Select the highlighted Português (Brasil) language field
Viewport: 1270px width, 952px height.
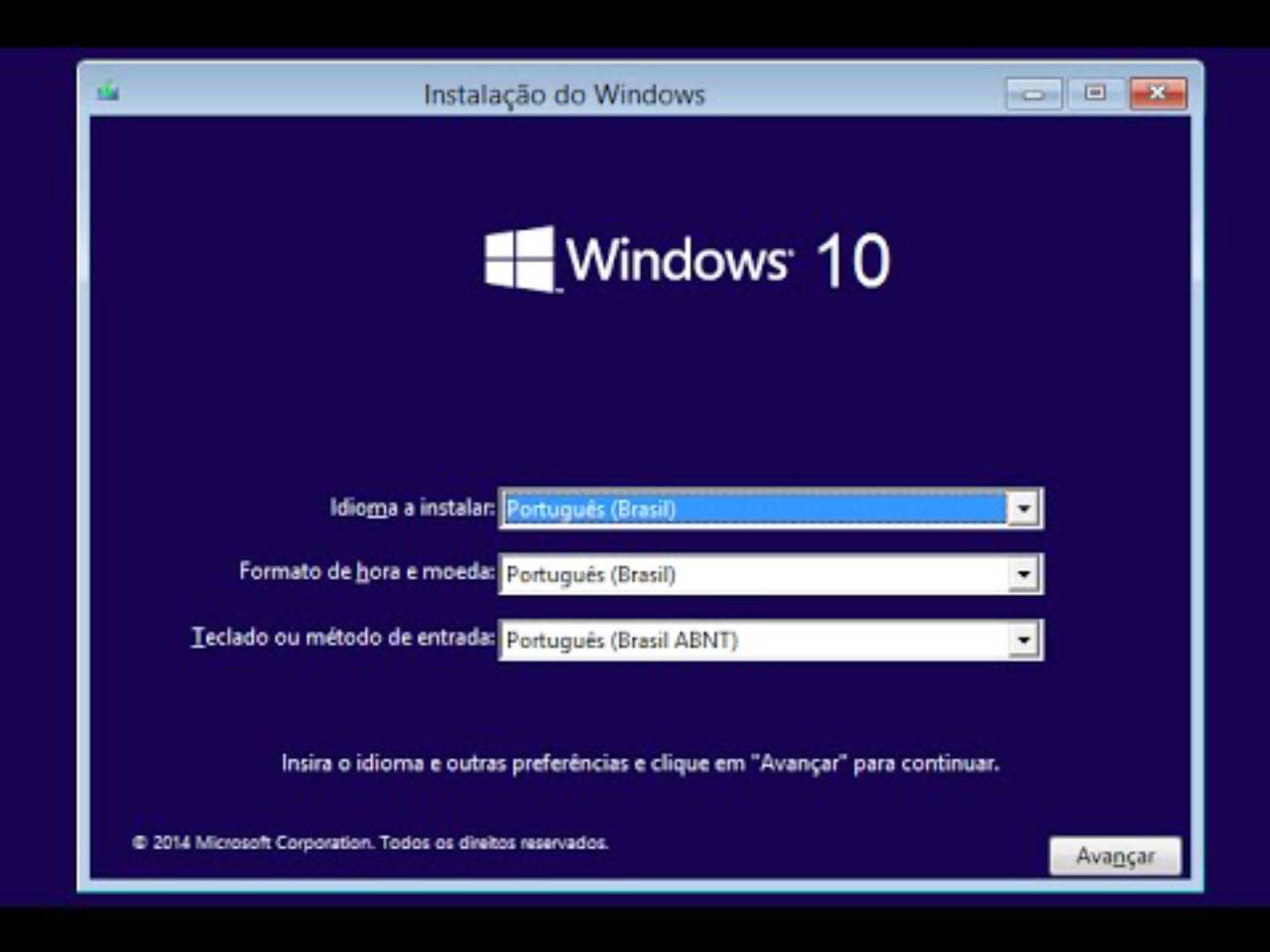click(754, 509)
